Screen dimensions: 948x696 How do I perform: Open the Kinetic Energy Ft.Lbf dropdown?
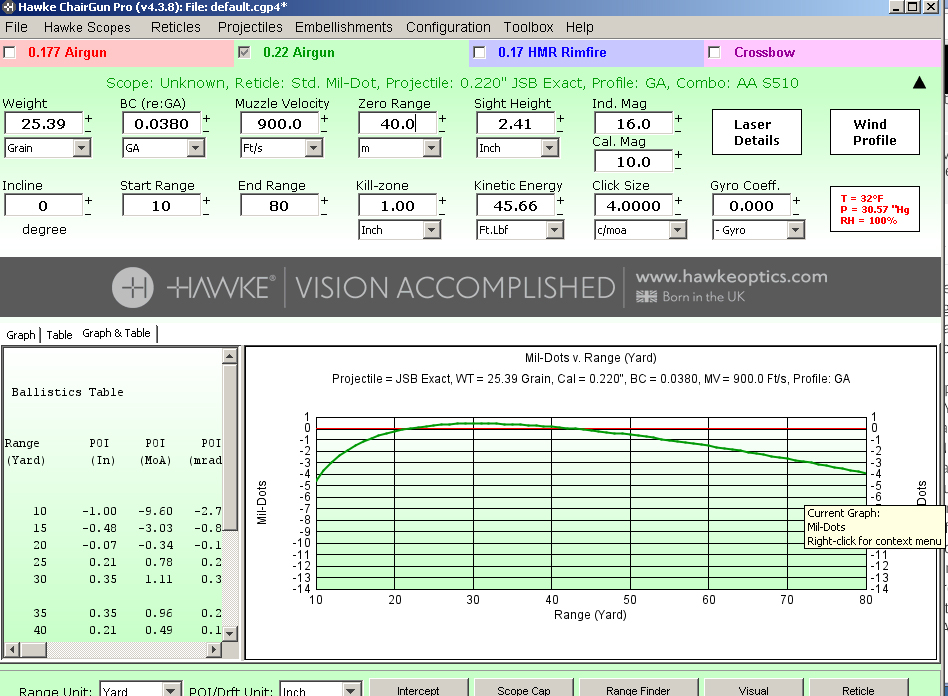[x=554, y=230]
